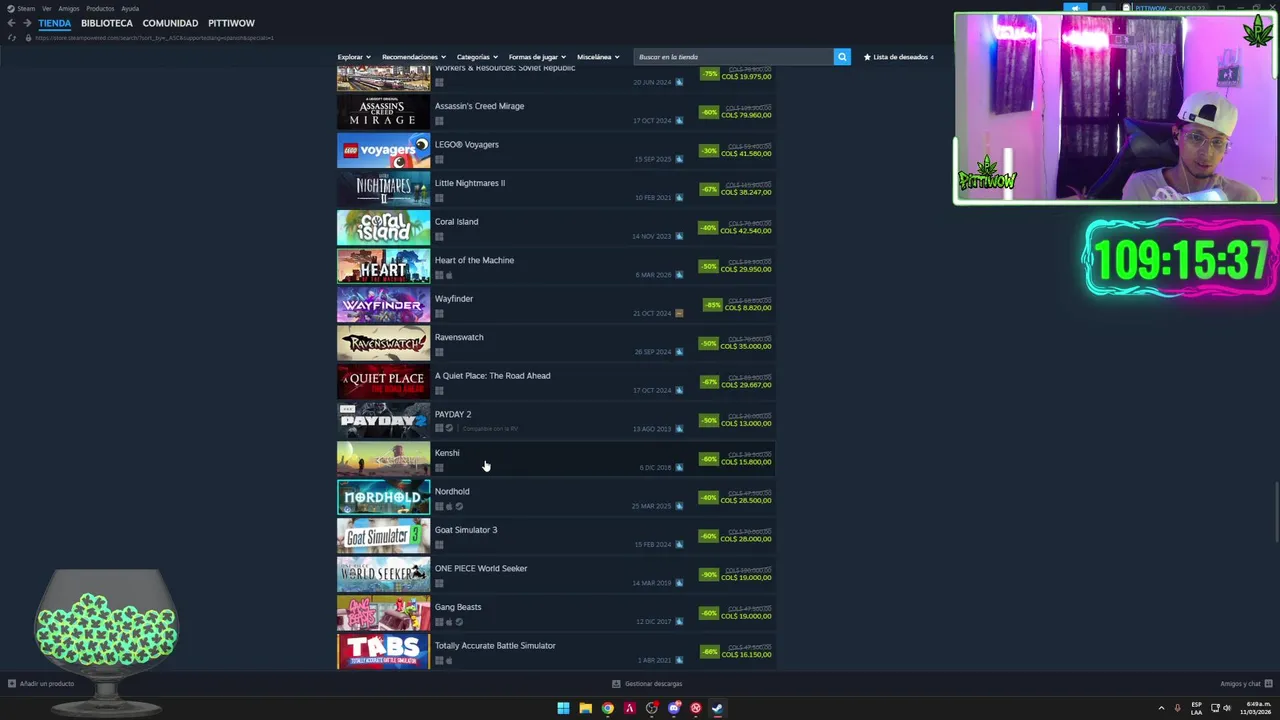
Task: Open the Formas de jugar dropdown
Action: point(537,57)
